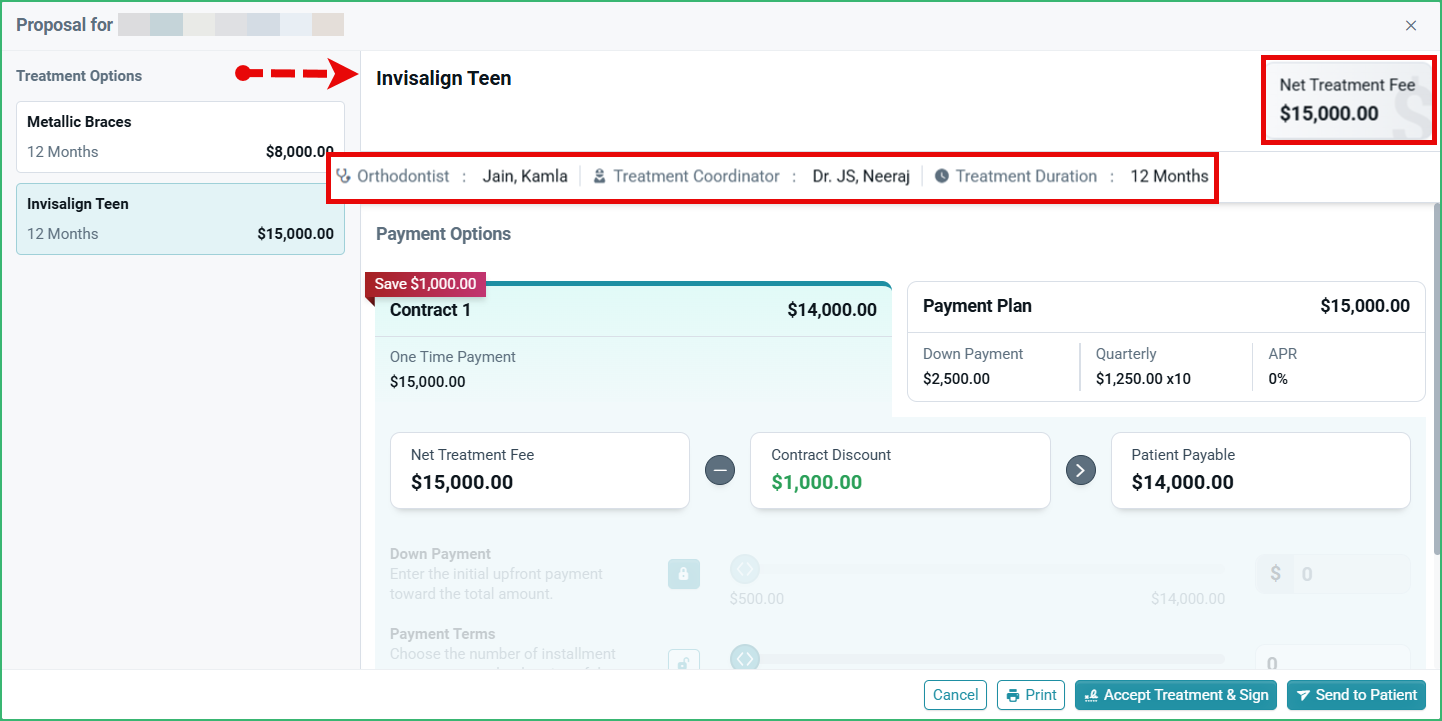1442x721 pixels.
Task: Choose the Payment Plan payment option
Action: click(1166, 342)
